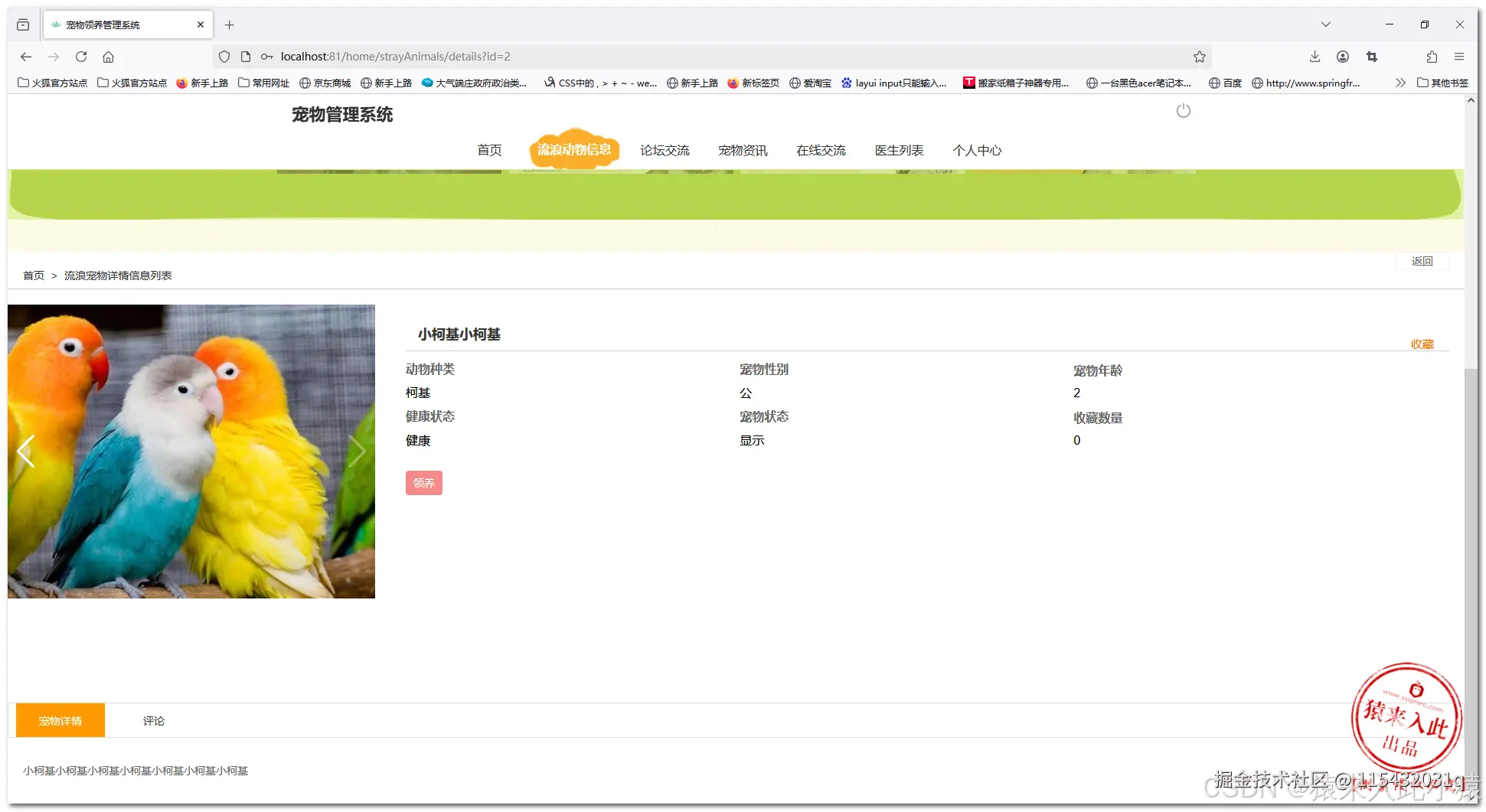1486x812 pixels.
Task: Click the previous image carousel arrow
Action: pos(25,452)
